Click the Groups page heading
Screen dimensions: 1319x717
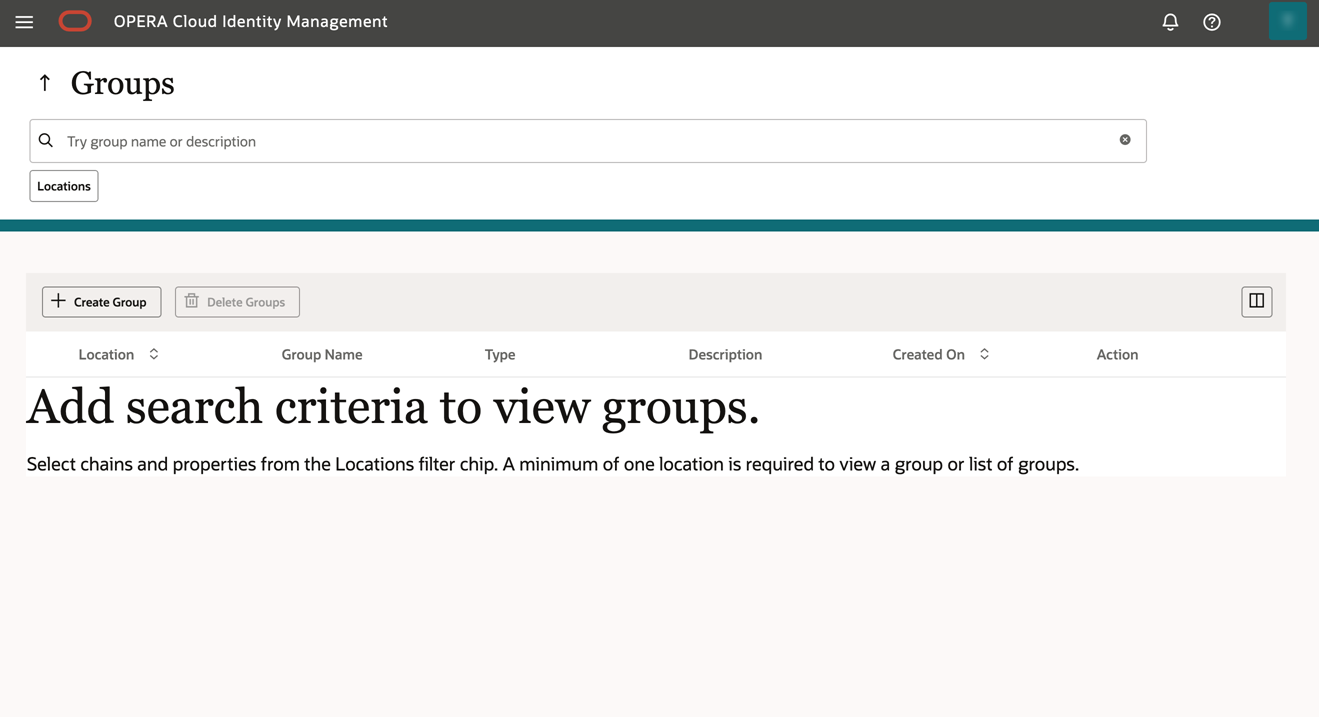coord(122,83)
